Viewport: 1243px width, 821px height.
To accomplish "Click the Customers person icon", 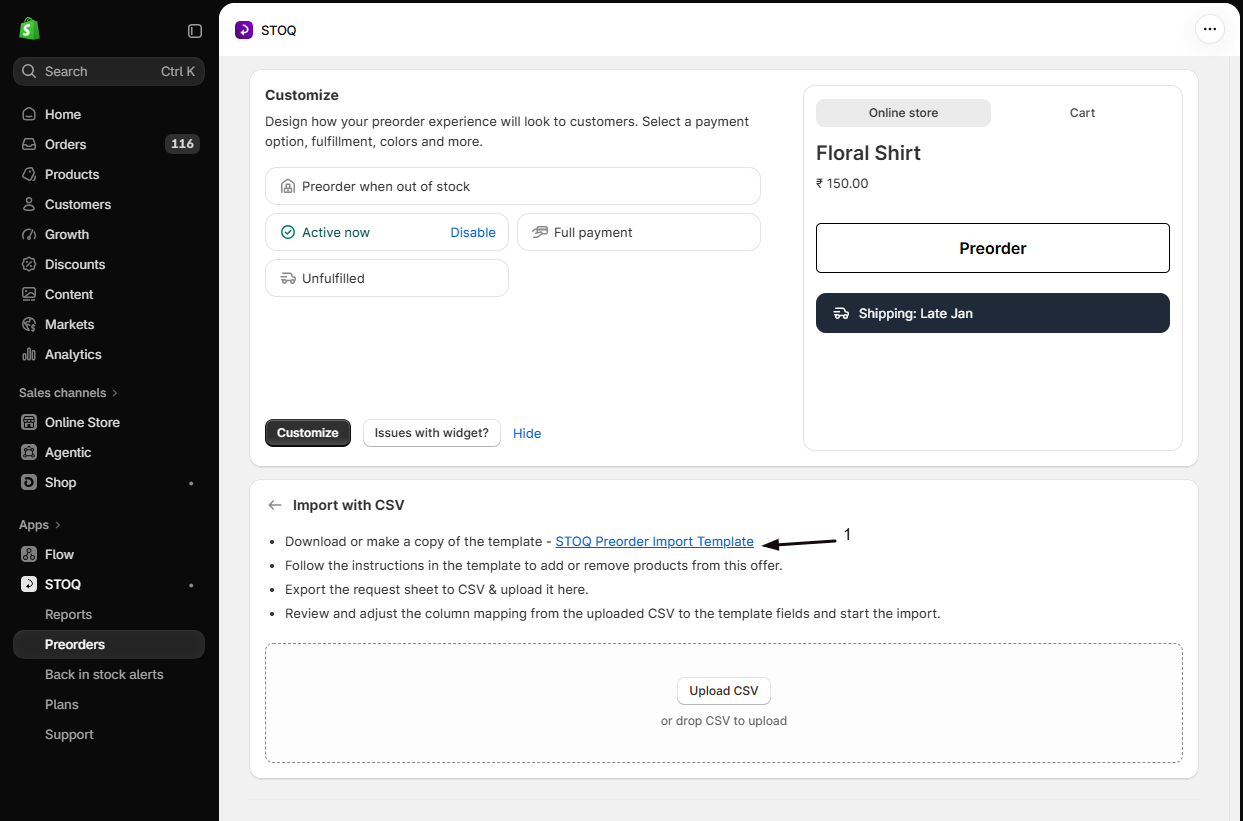I will point(29,204).
